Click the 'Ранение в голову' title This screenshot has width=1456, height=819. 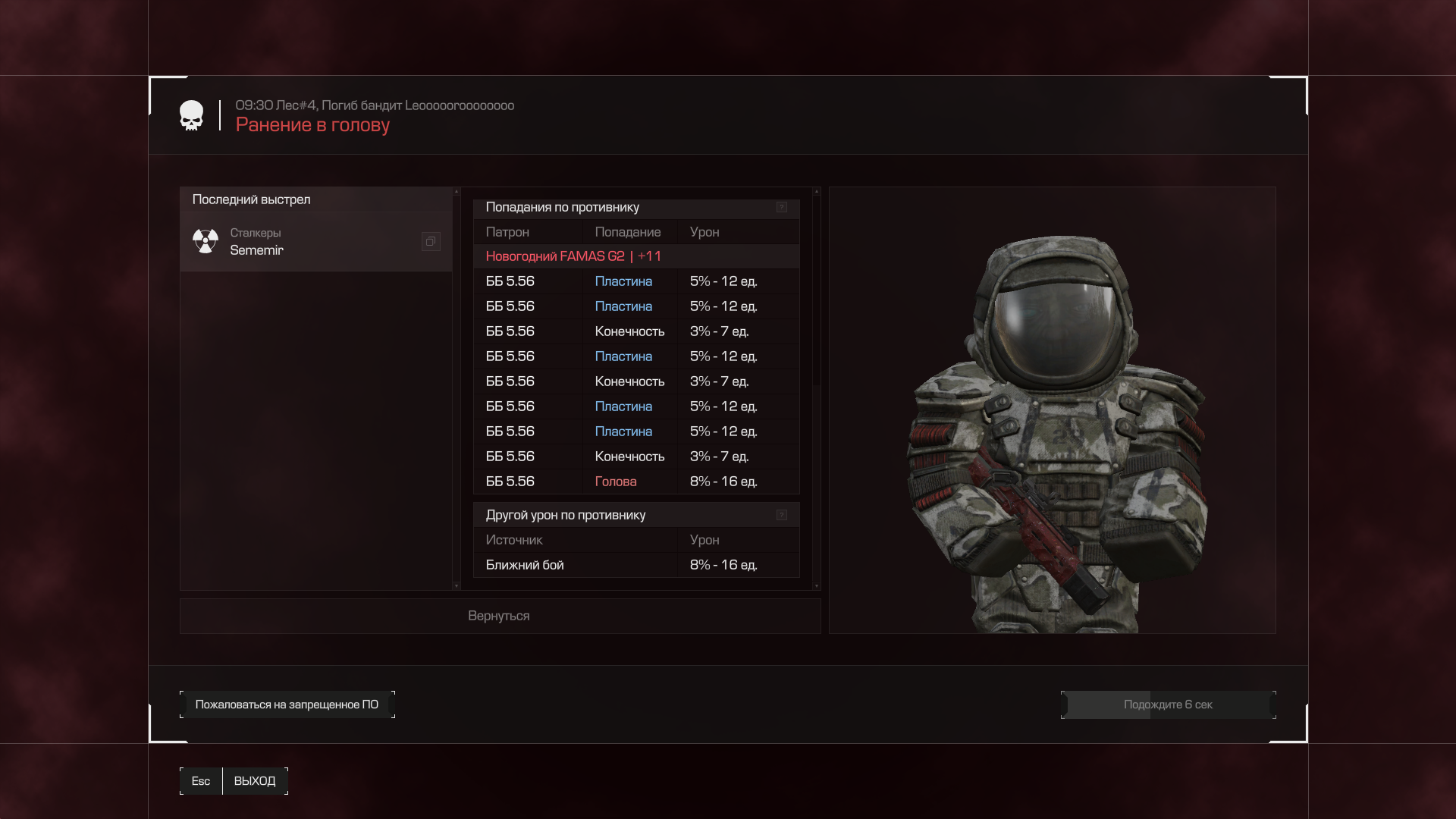312,125
